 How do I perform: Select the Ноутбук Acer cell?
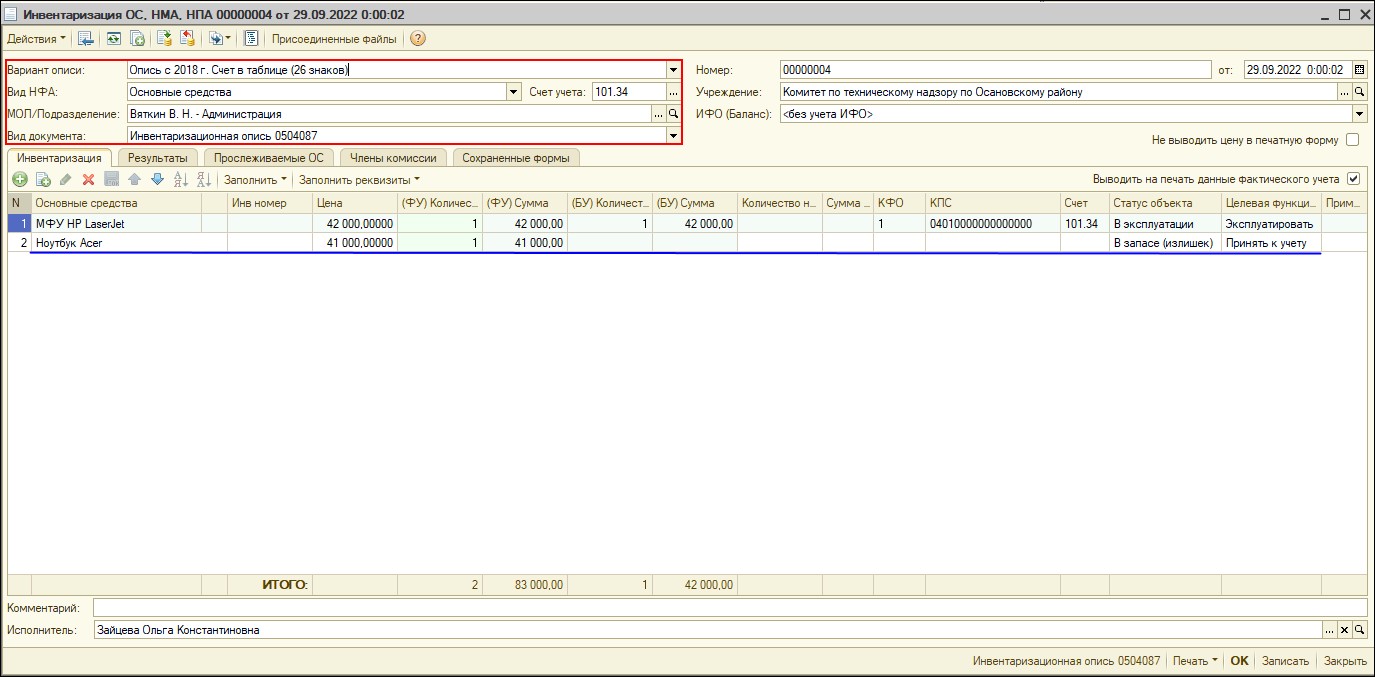(x=116, y=243)
